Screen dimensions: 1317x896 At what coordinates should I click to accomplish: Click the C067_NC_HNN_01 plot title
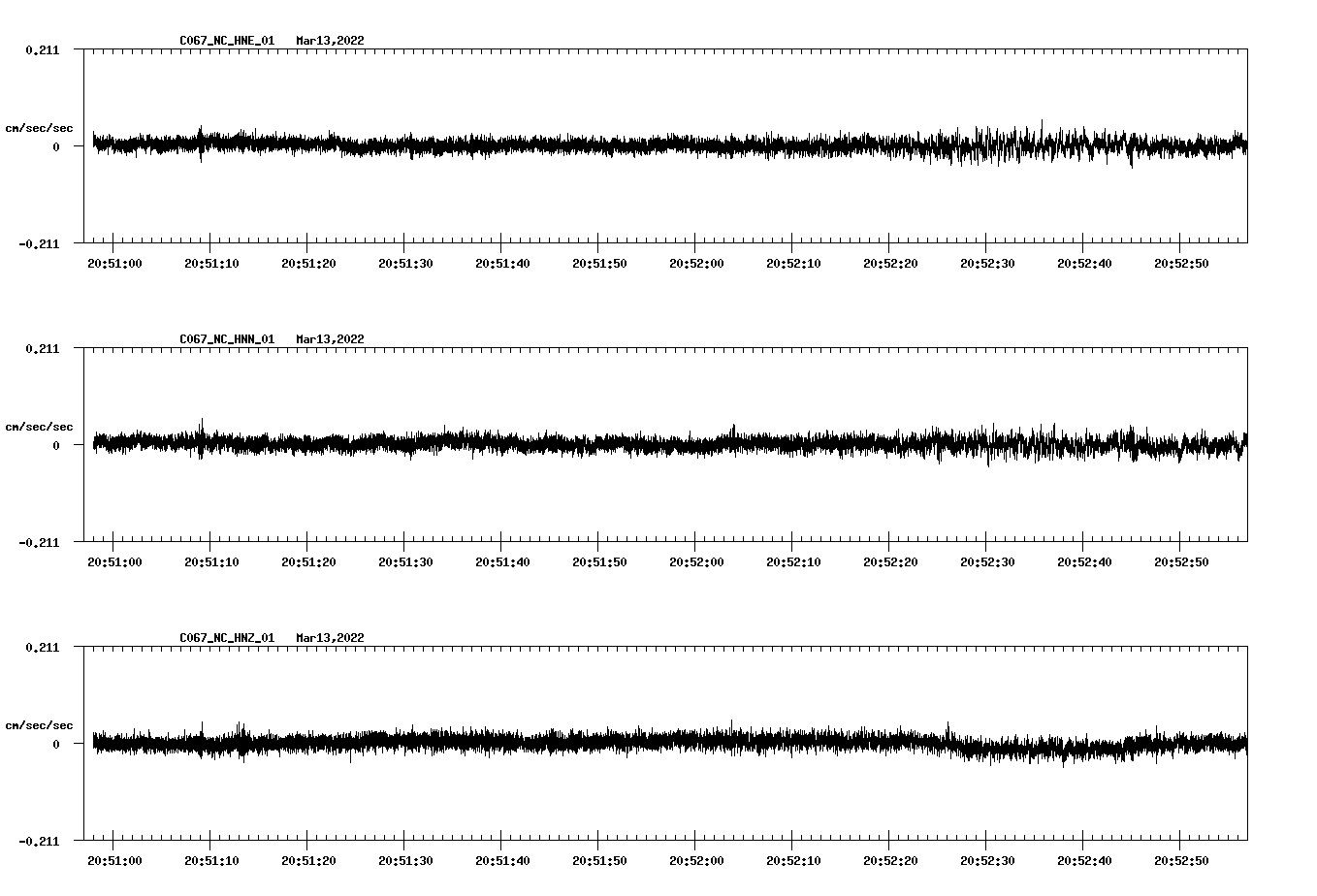coord(227,339)
